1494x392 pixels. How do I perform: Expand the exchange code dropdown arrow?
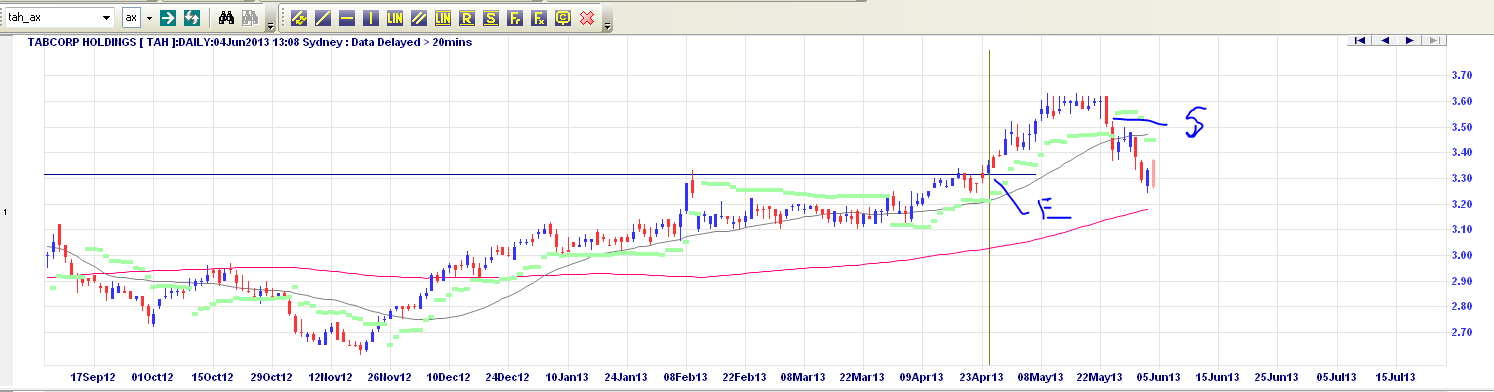point(149,18)
